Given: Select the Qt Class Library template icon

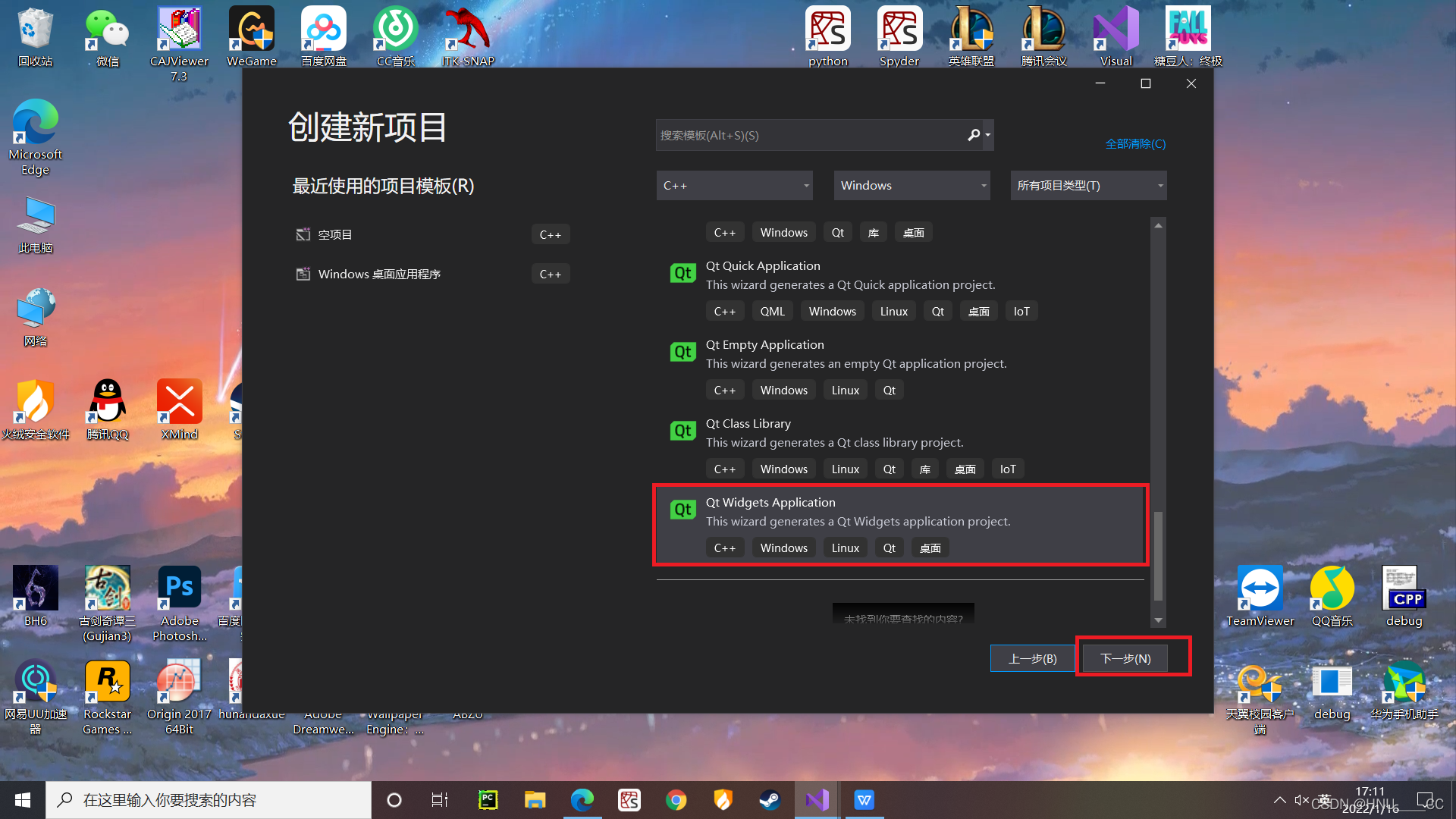Looking at the screenshot, I should pos(682,431).
